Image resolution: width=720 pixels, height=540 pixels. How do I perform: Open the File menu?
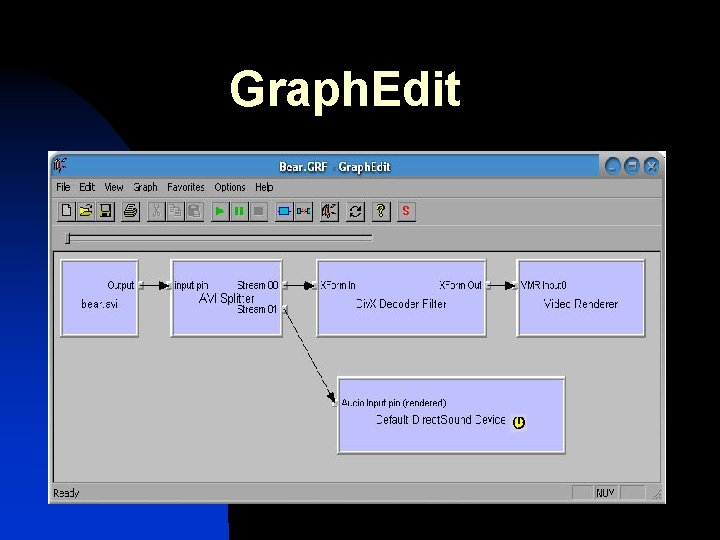pyautogui.click(x=63, y=187)
